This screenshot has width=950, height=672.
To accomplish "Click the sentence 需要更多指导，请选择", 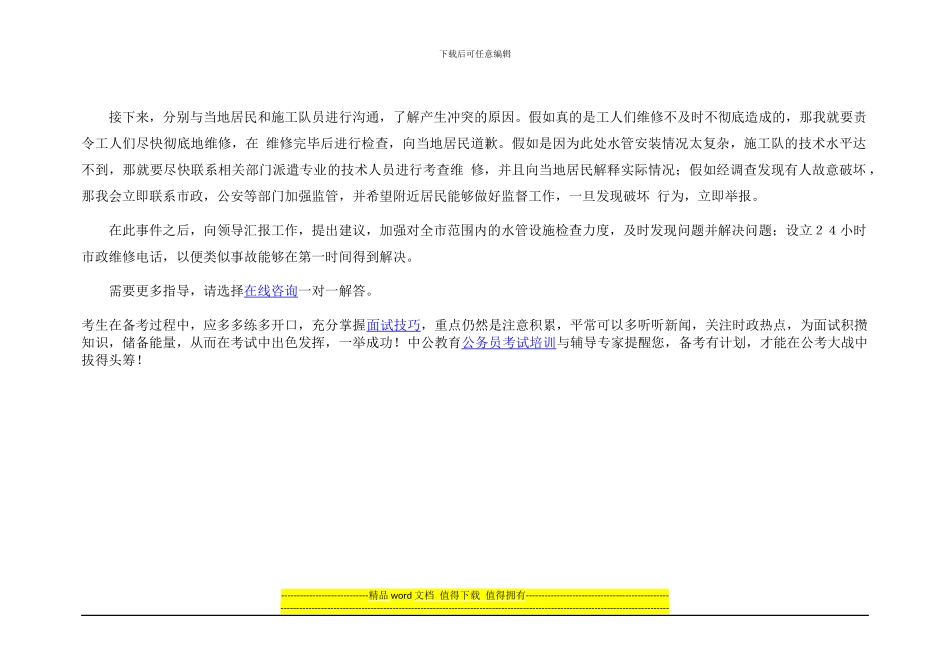I will pyautogui.click(x=176, y=291).
